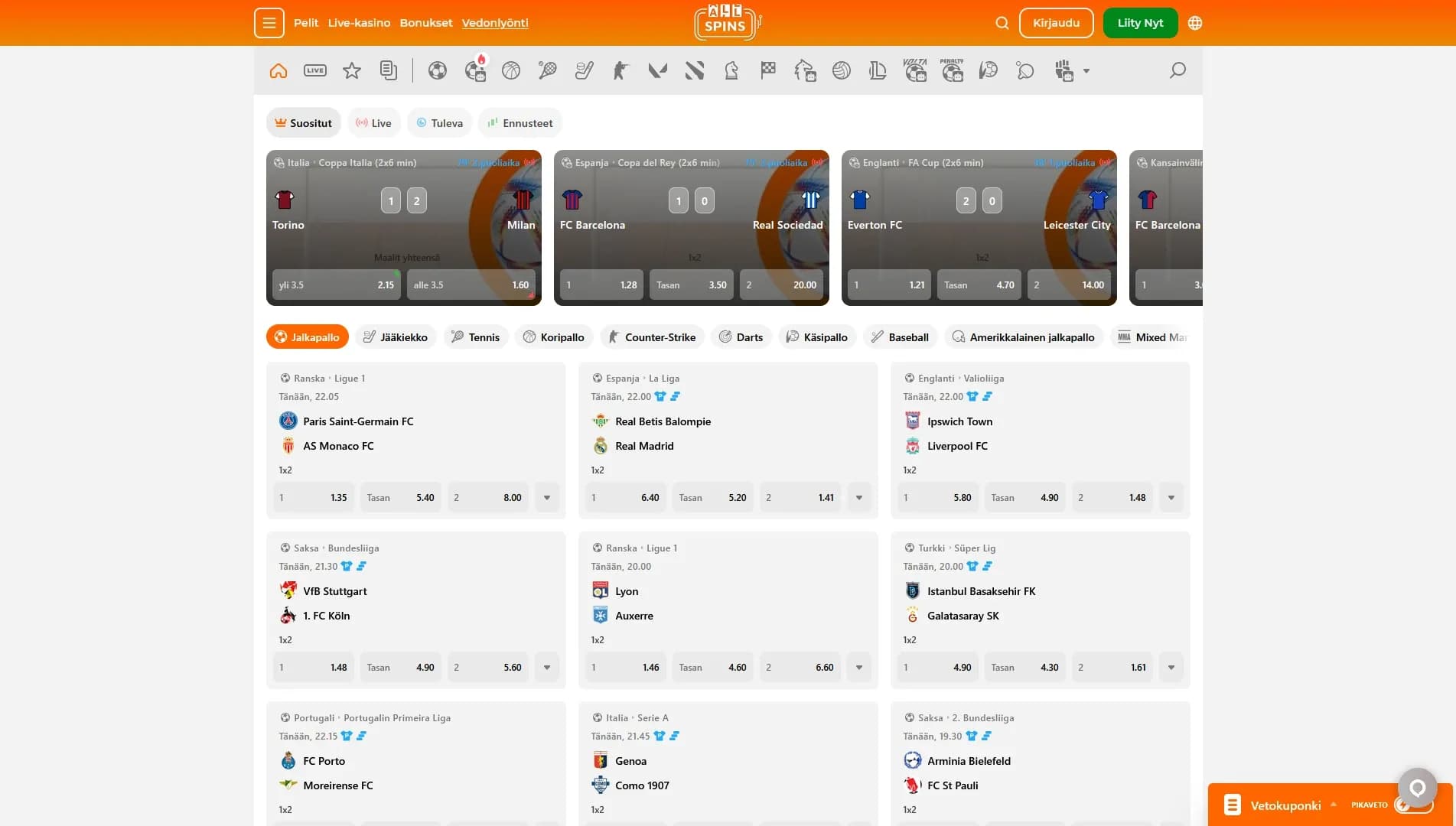
Task: Open favorites star icon
Action: [352, 71]
